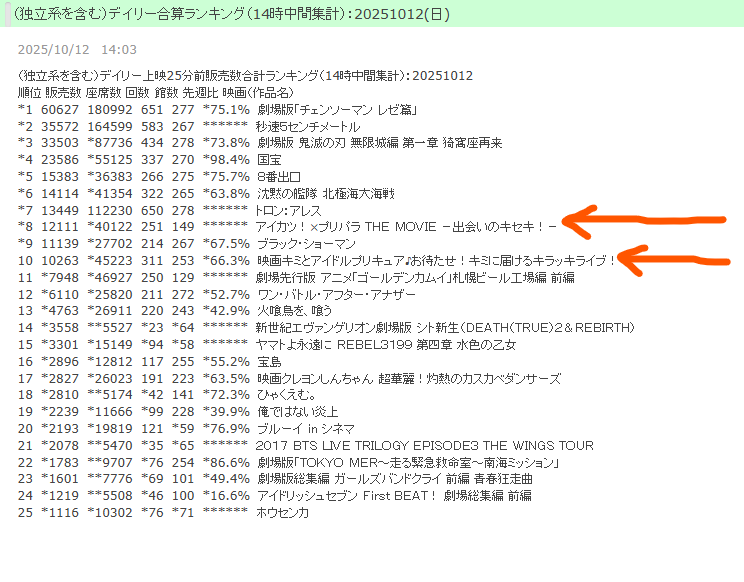This screenshot has width=744, height=582.
Task: Click the sales number *2827 in rank 17
Action: point(60,379)
